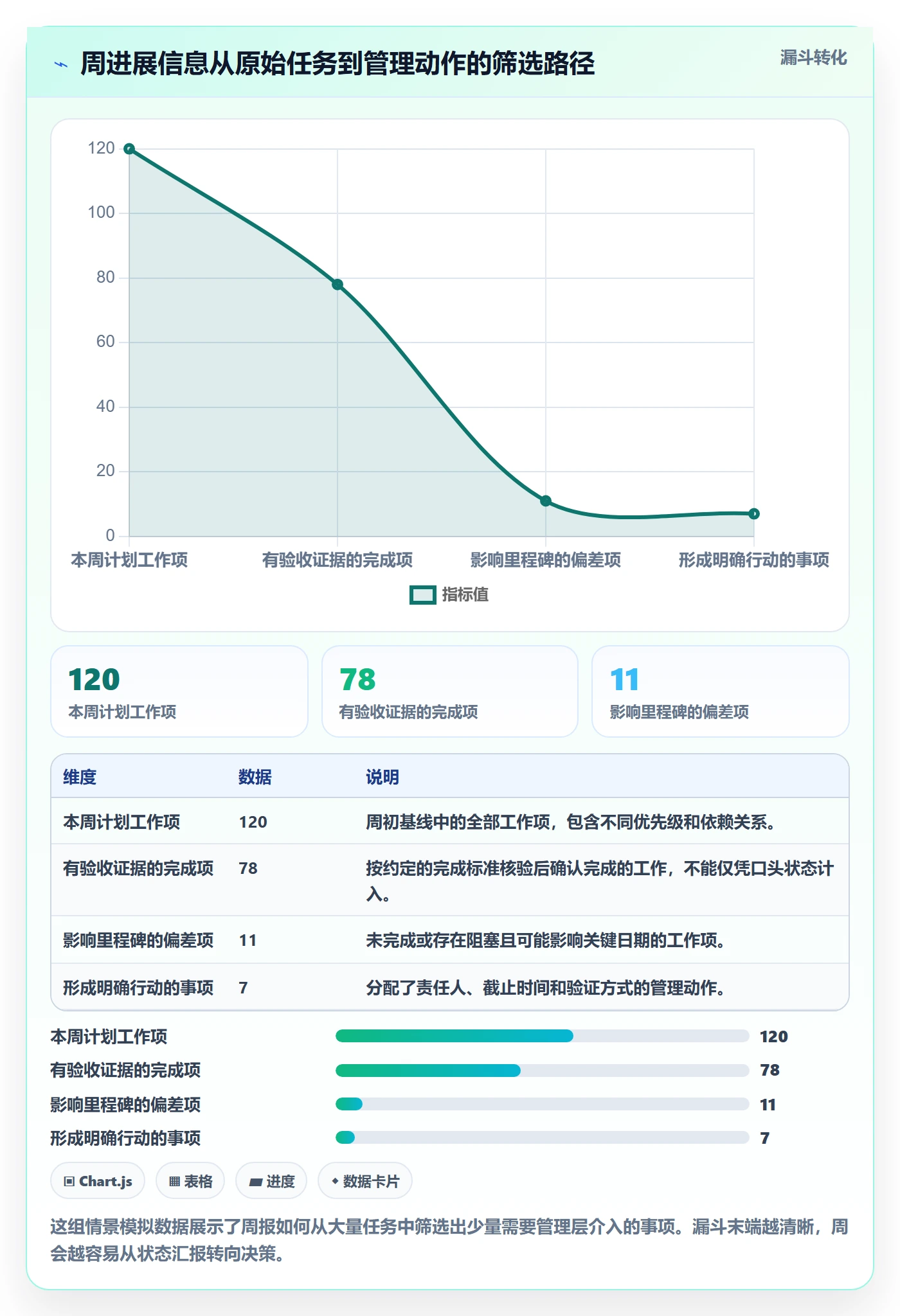The image size is (900, 1316).
Task: Toggle the 指标值 legend swatch
Action: (423, 595)
